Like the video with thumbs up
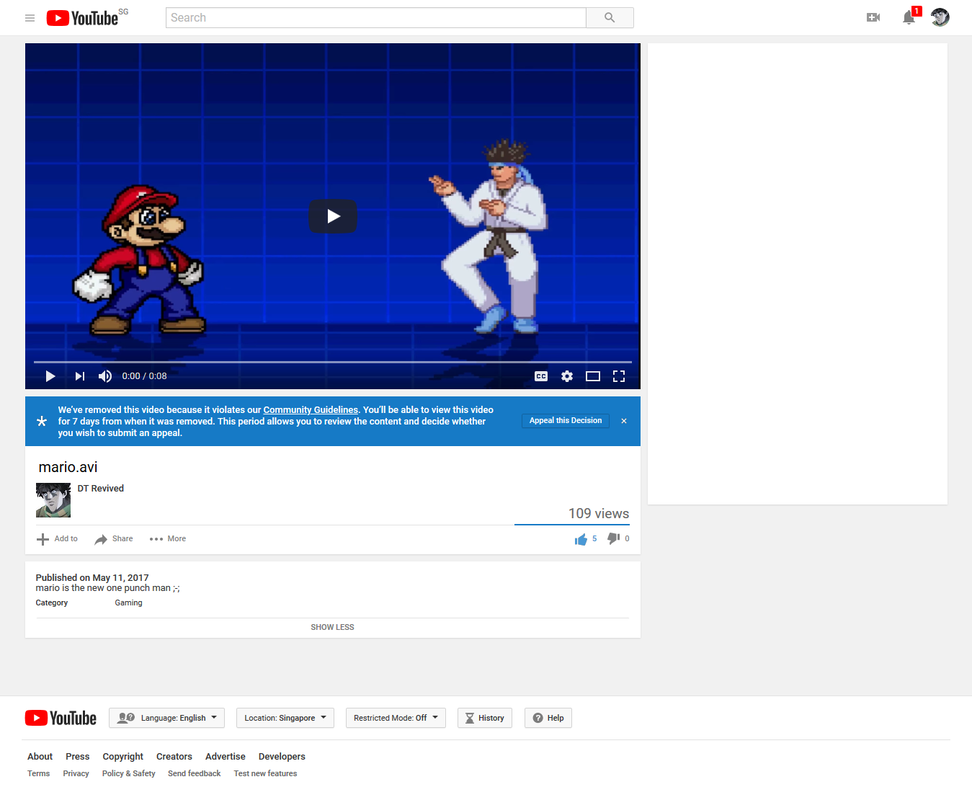 coord(585,539)
